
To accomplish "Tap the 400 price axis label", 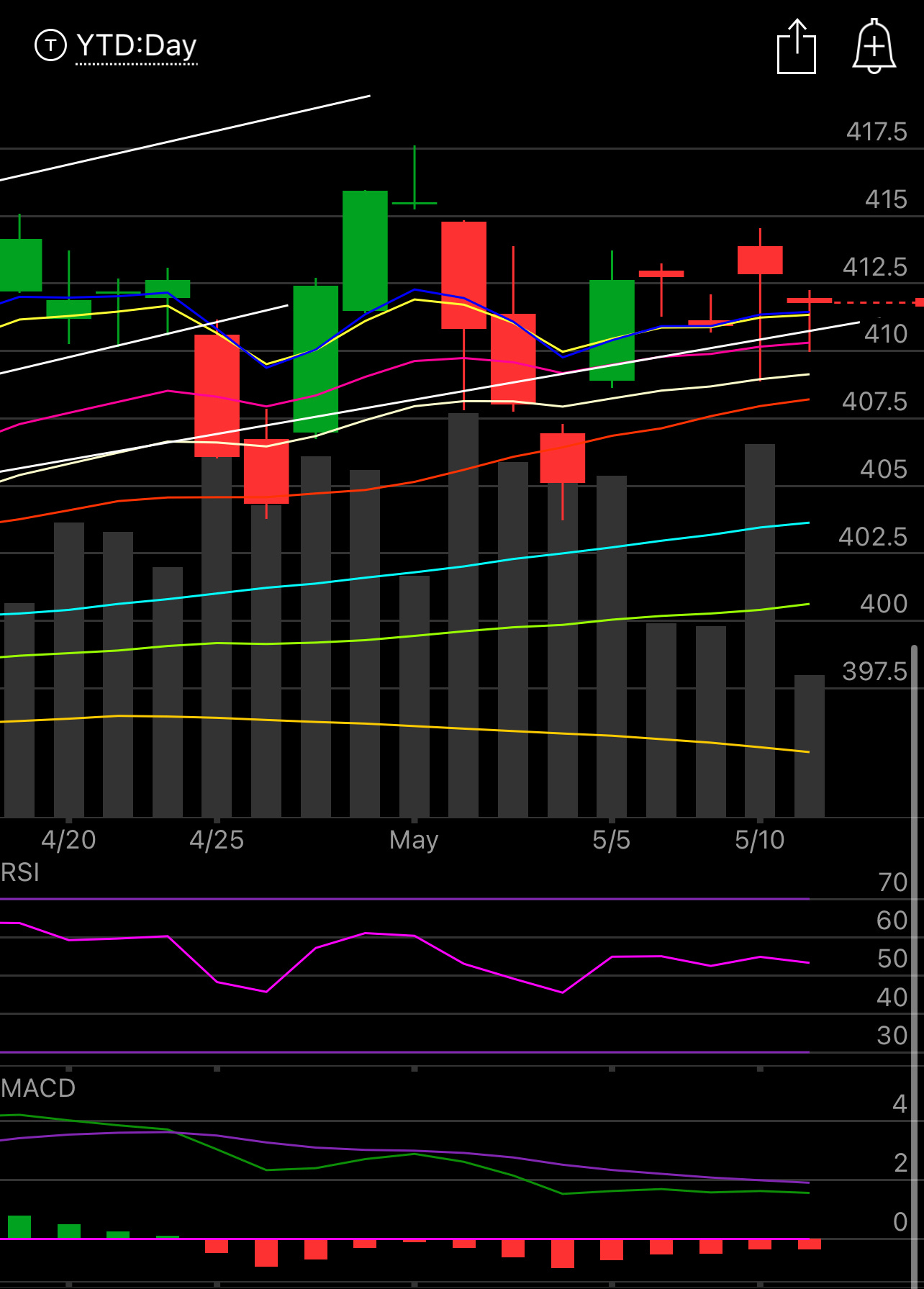I will pyautogui.click(x=884, y=604).
